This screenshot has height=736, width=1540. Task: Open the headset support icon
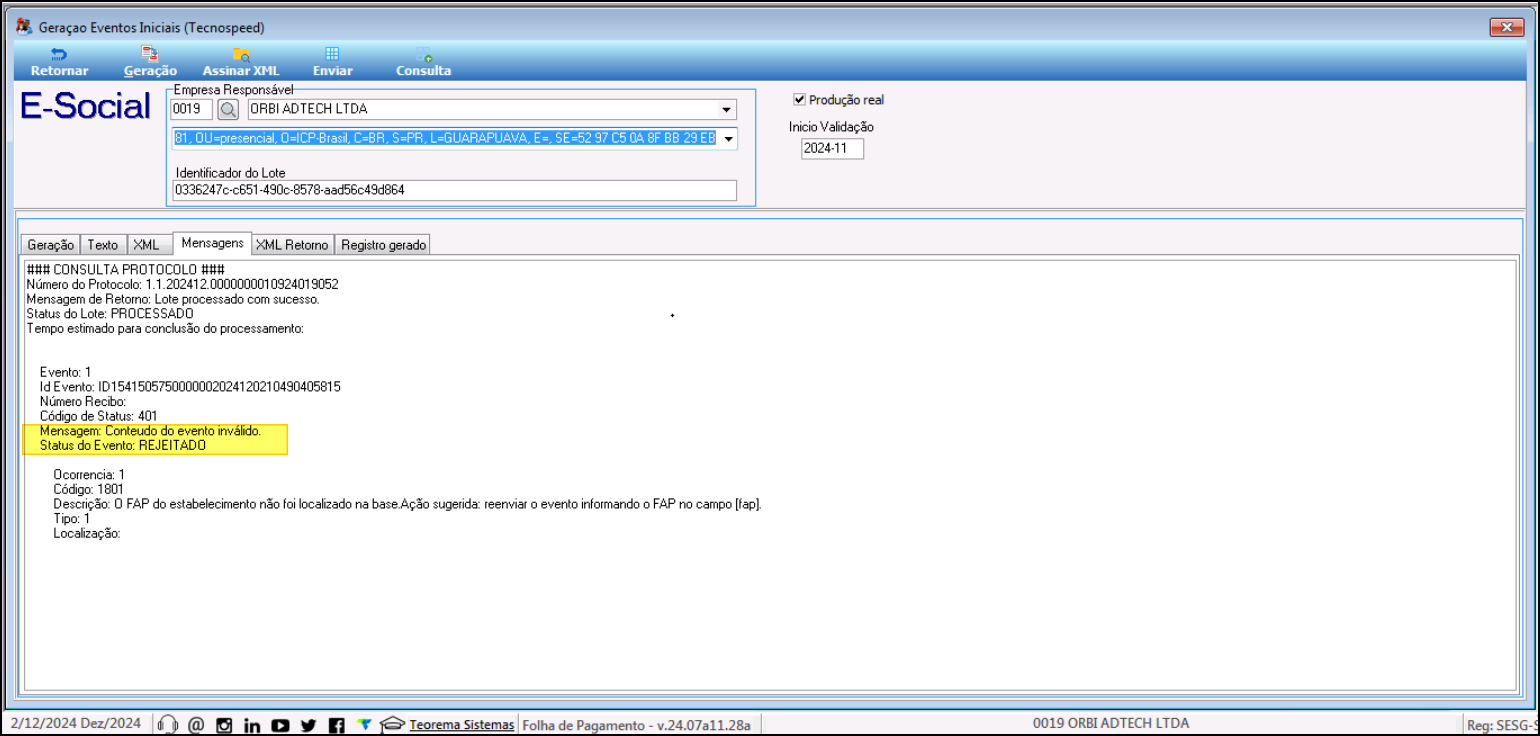[168, 725]
